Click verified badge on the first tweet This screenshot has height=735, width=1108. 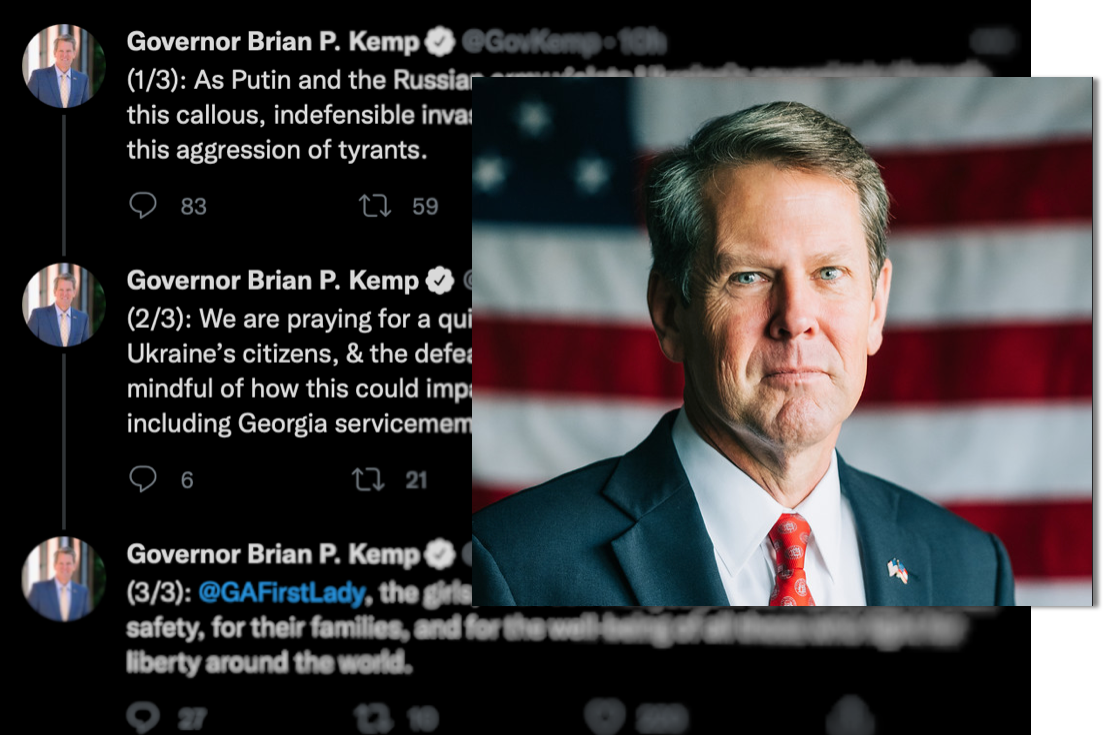pyautogui.click(x=440, y=42)
